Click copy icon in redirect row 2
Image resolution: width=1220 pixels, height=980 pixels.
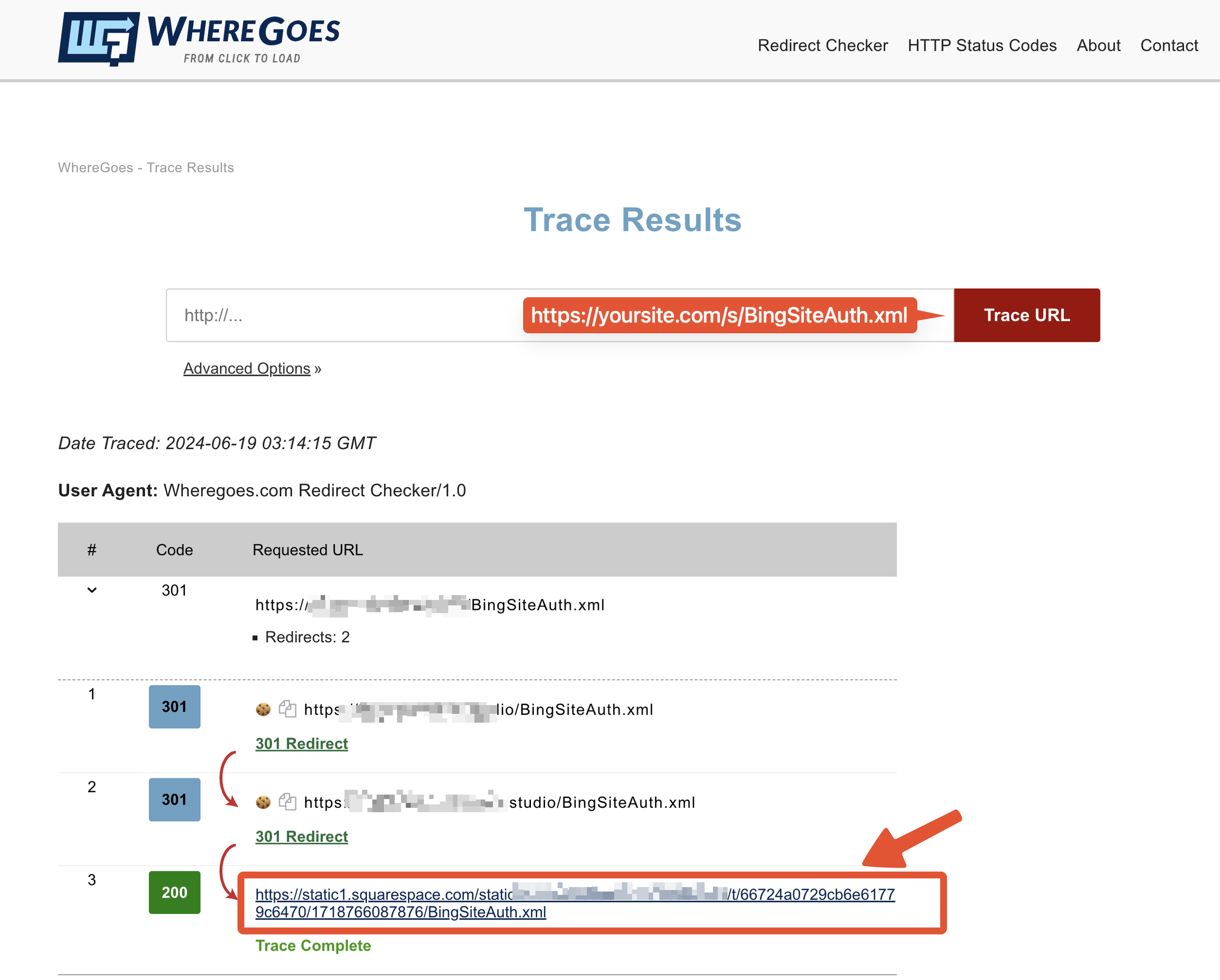click(x=287, y=801)
